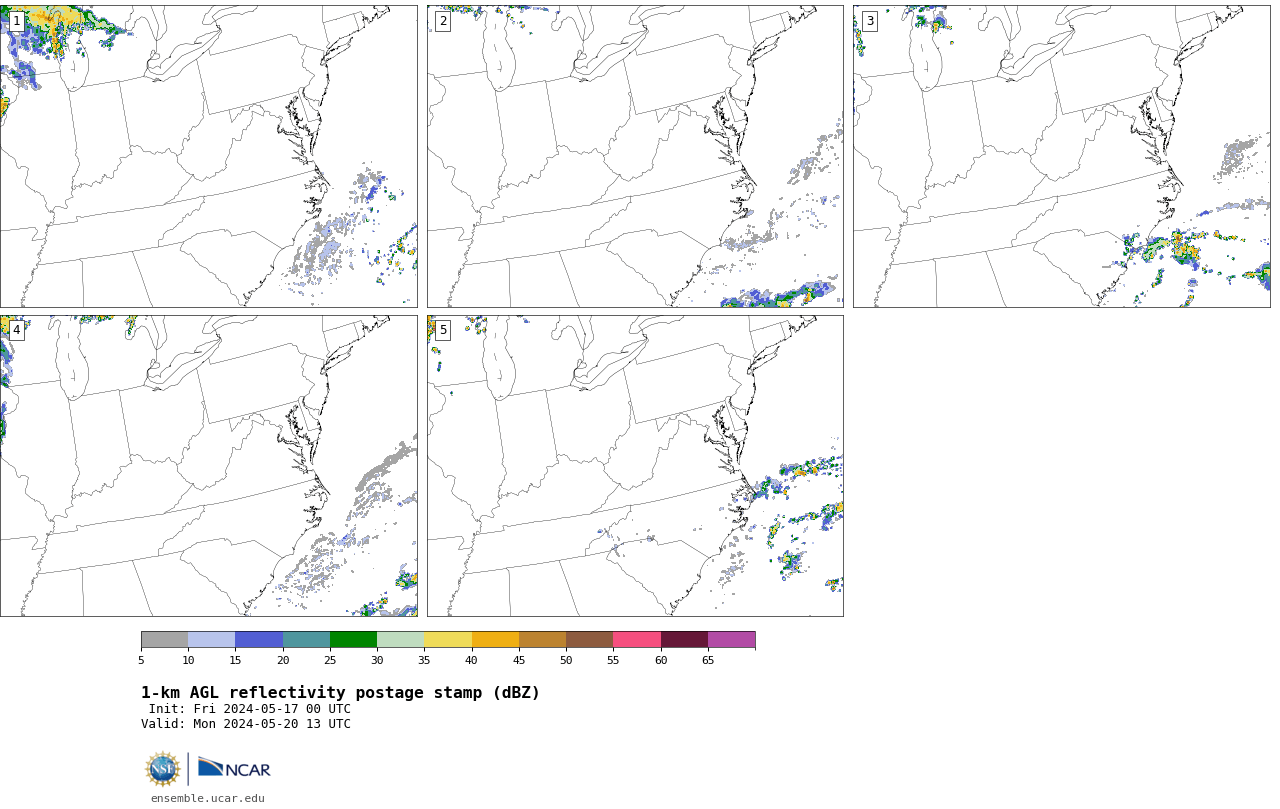This screenshot has height=809, width=1280.
Task: Click the NCAR logo
Action: click(x=234, y=768)
